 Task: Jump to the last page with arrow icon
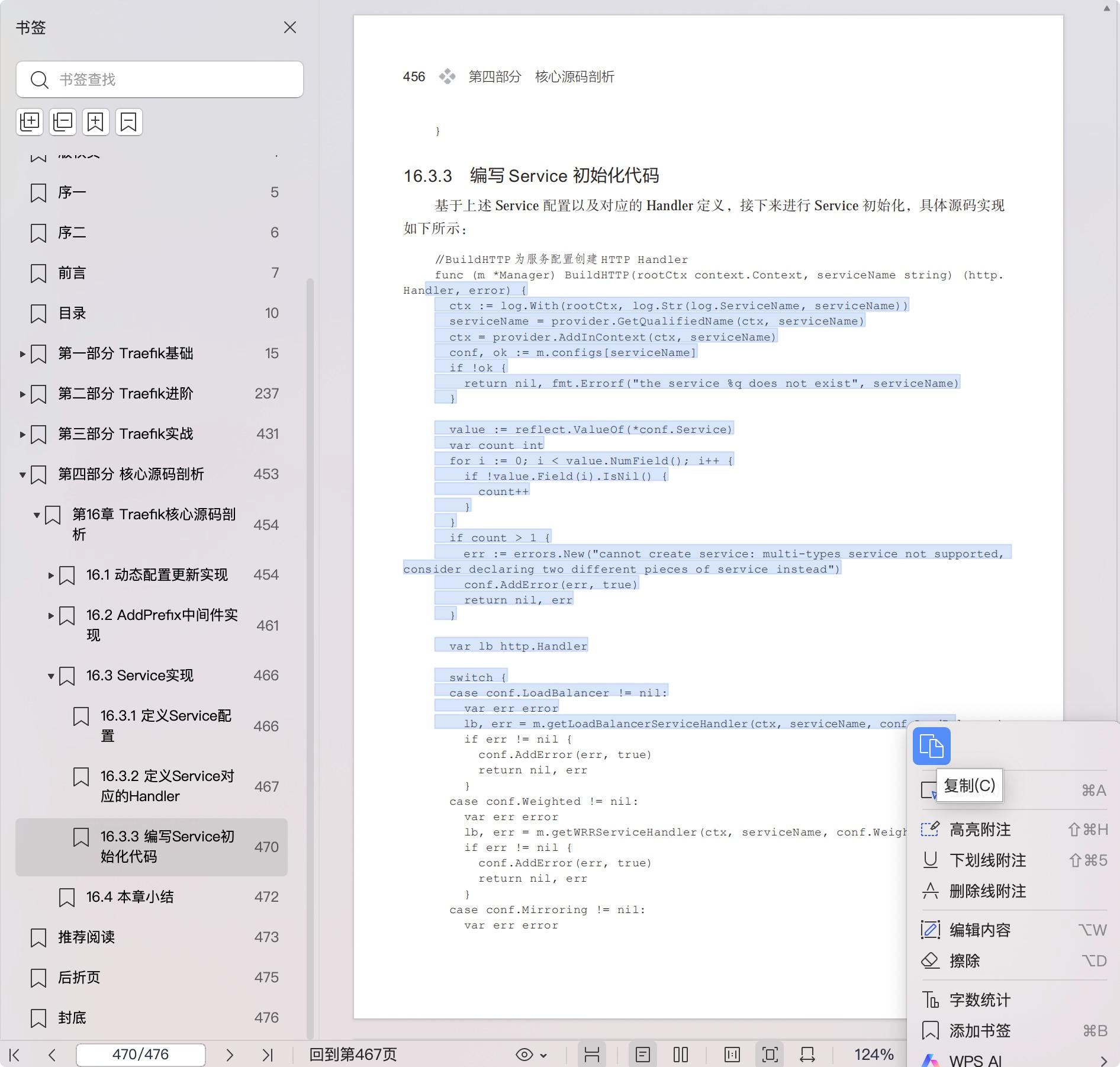(268, 1055)
